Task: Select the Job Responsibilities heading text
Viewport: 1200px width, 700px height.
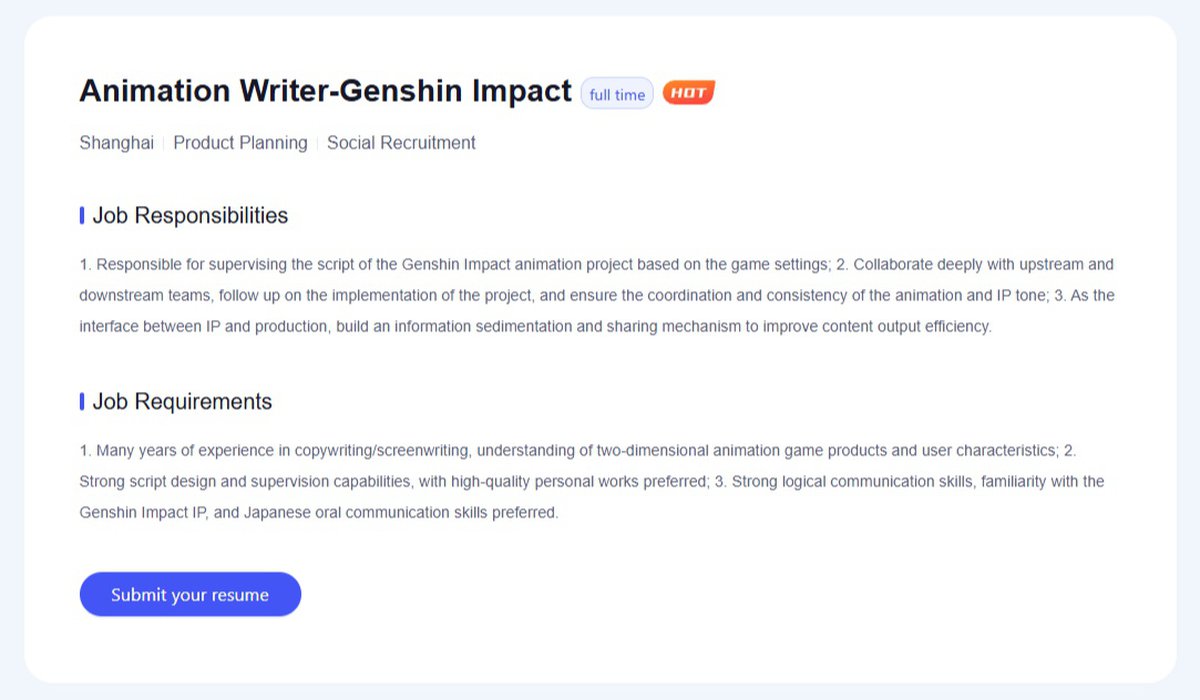Action: point(190,215)
